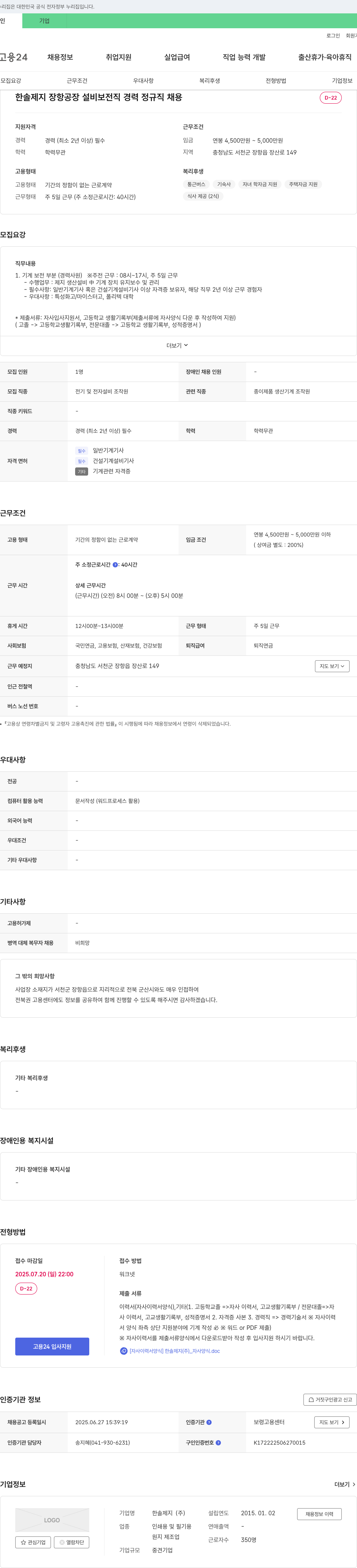Add company to 관심기업 favorites
357x1568 pixels.
33,1542
